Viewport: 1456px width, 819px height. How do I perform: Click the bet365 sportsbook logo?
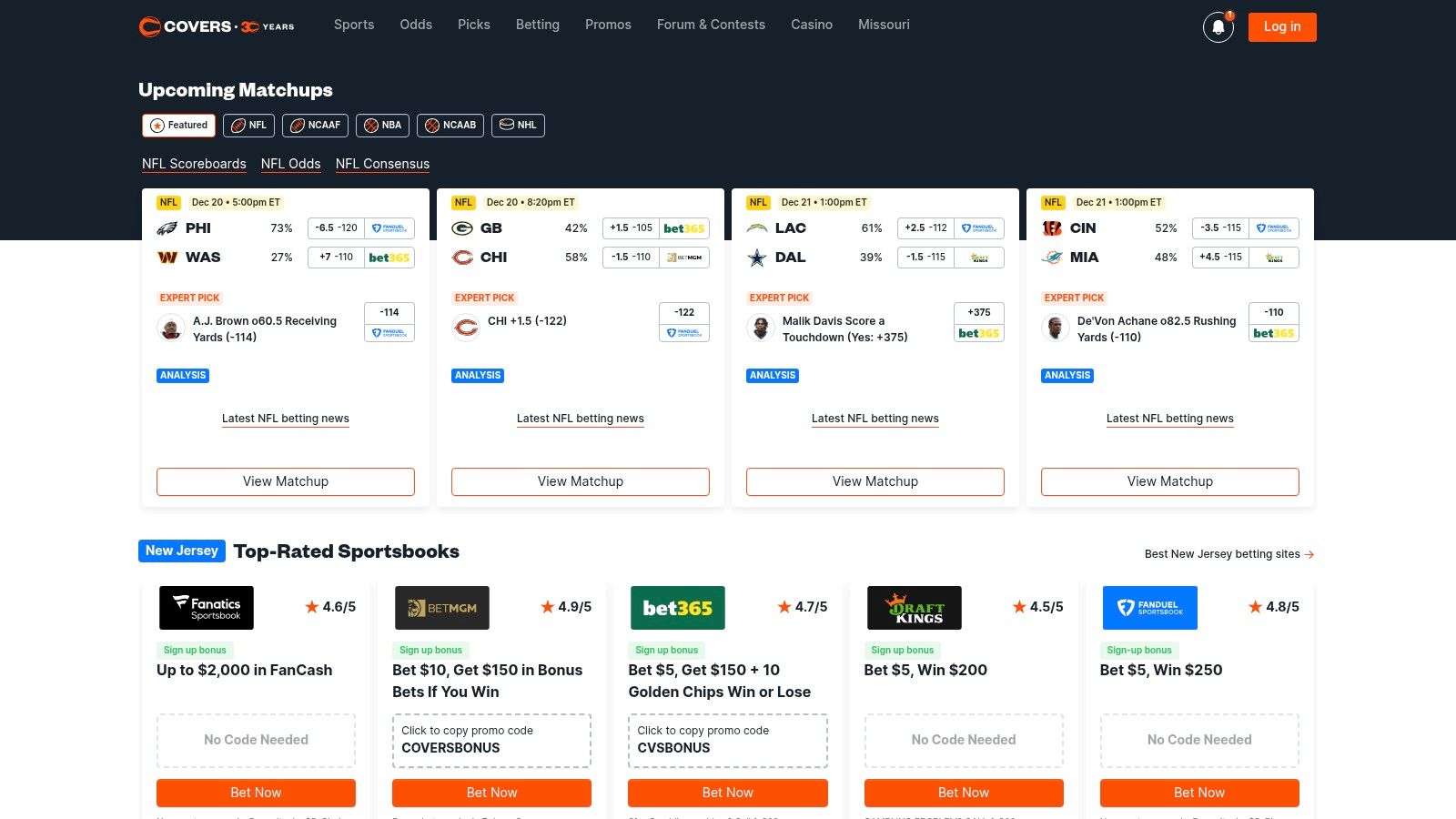[677, 607]
